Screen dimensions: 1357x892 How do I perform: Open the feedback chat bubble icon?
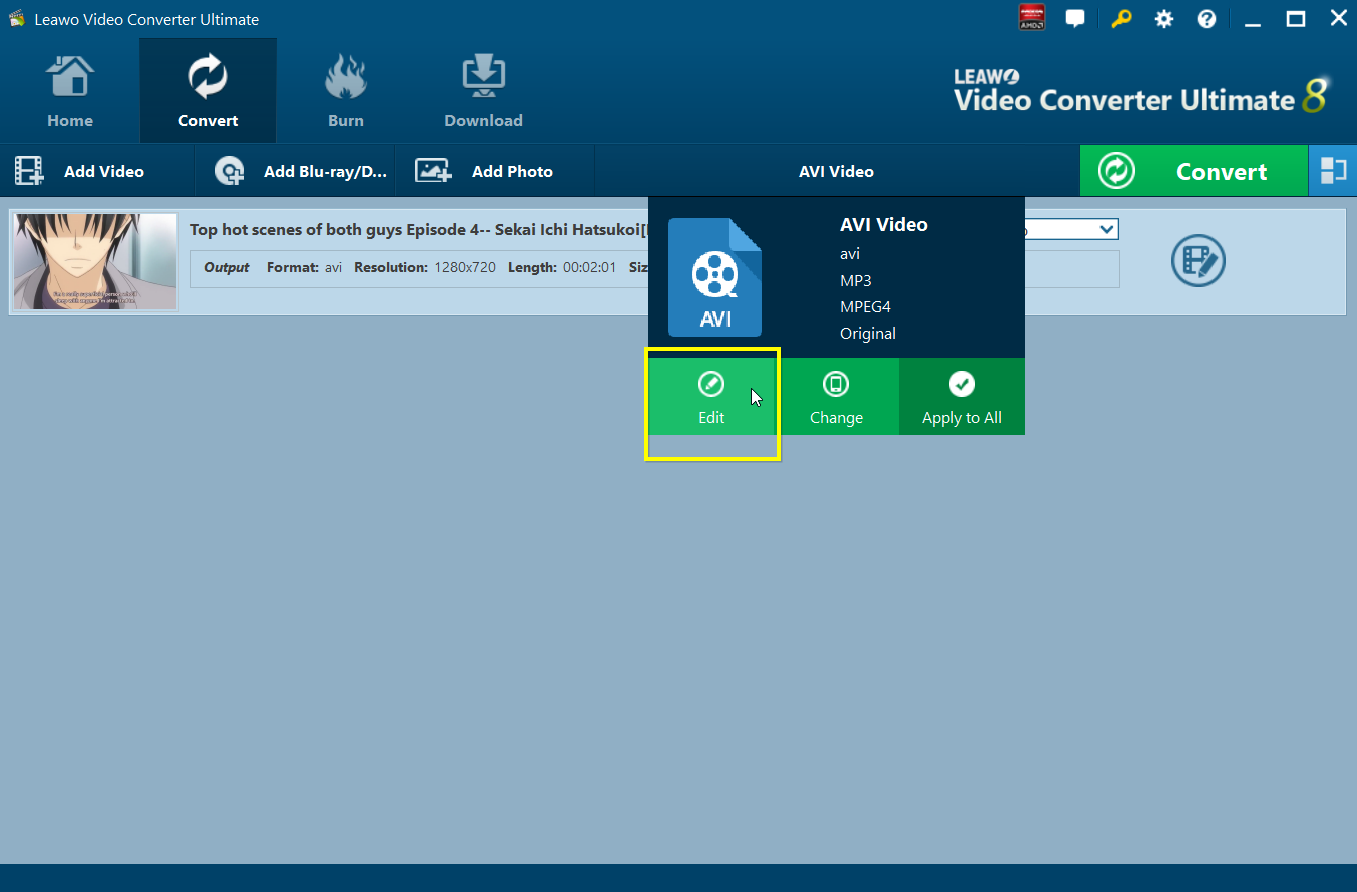pyautogui.click(x=1075, y=19)
